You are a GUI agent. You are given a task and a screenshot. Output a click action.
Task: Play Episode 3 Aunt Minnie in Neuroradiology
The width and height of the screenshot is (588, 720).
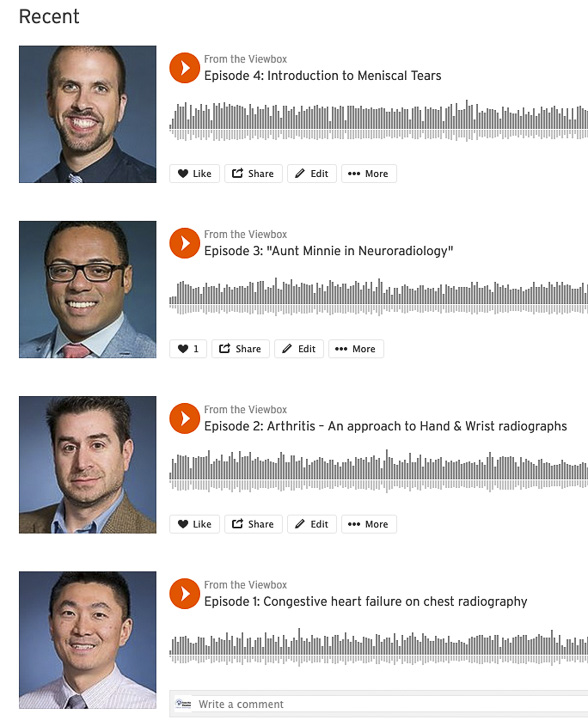[185, 243]
